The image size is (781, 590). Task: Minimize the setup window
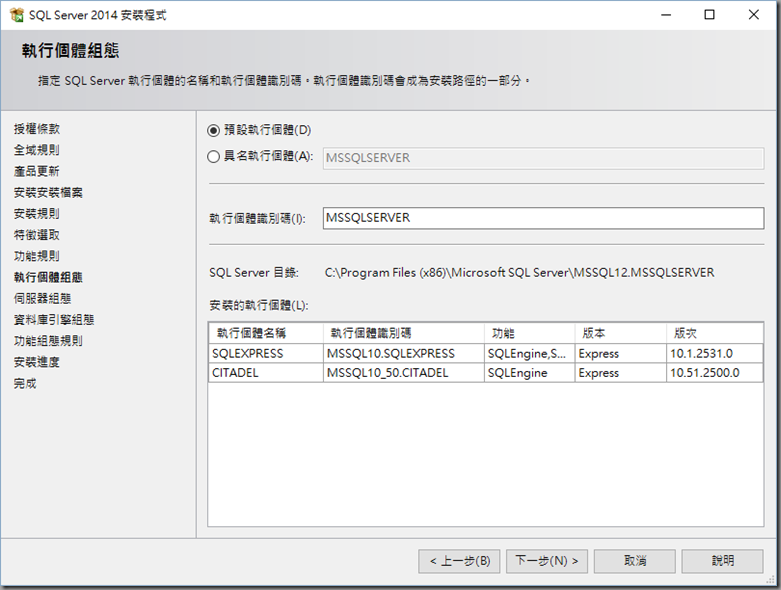tap(666, 15)
